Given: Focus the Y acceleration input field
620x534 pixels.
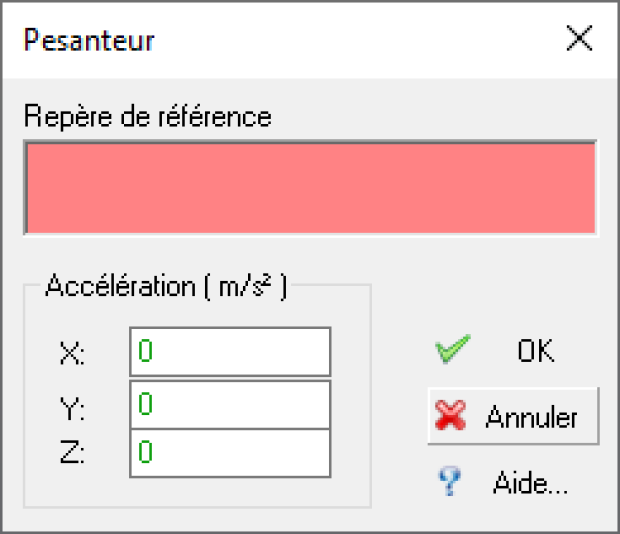Looking at the screenshot, I should [230, 404].
